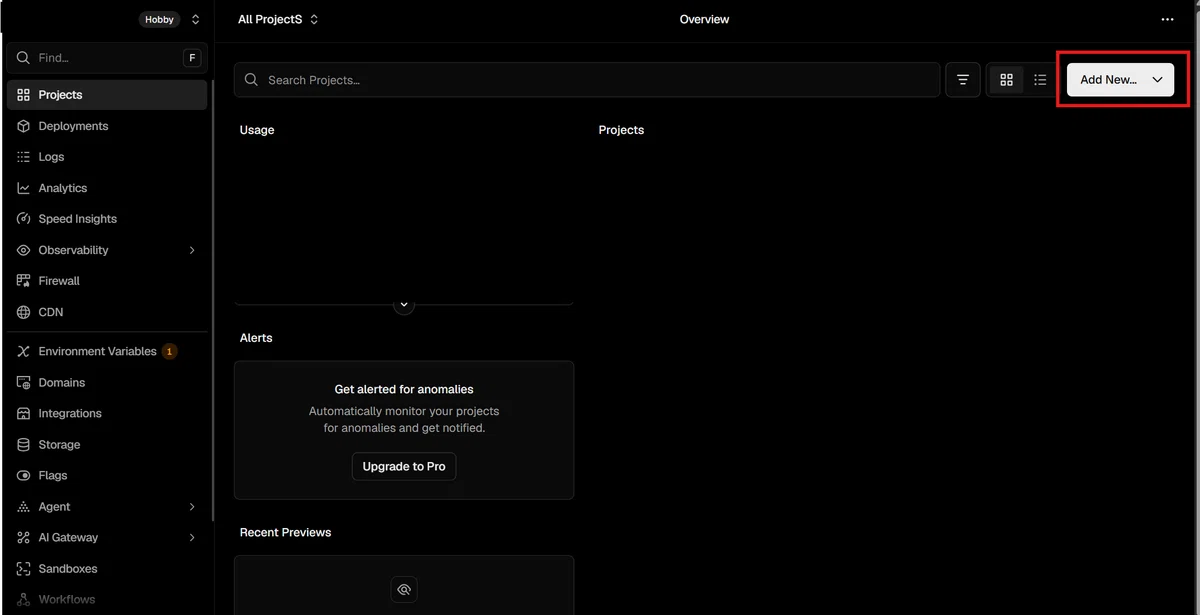This screenshot has width=1200, height=615.
Task: Focus the Find… sidebar search field
Action: tap(107, 58)
